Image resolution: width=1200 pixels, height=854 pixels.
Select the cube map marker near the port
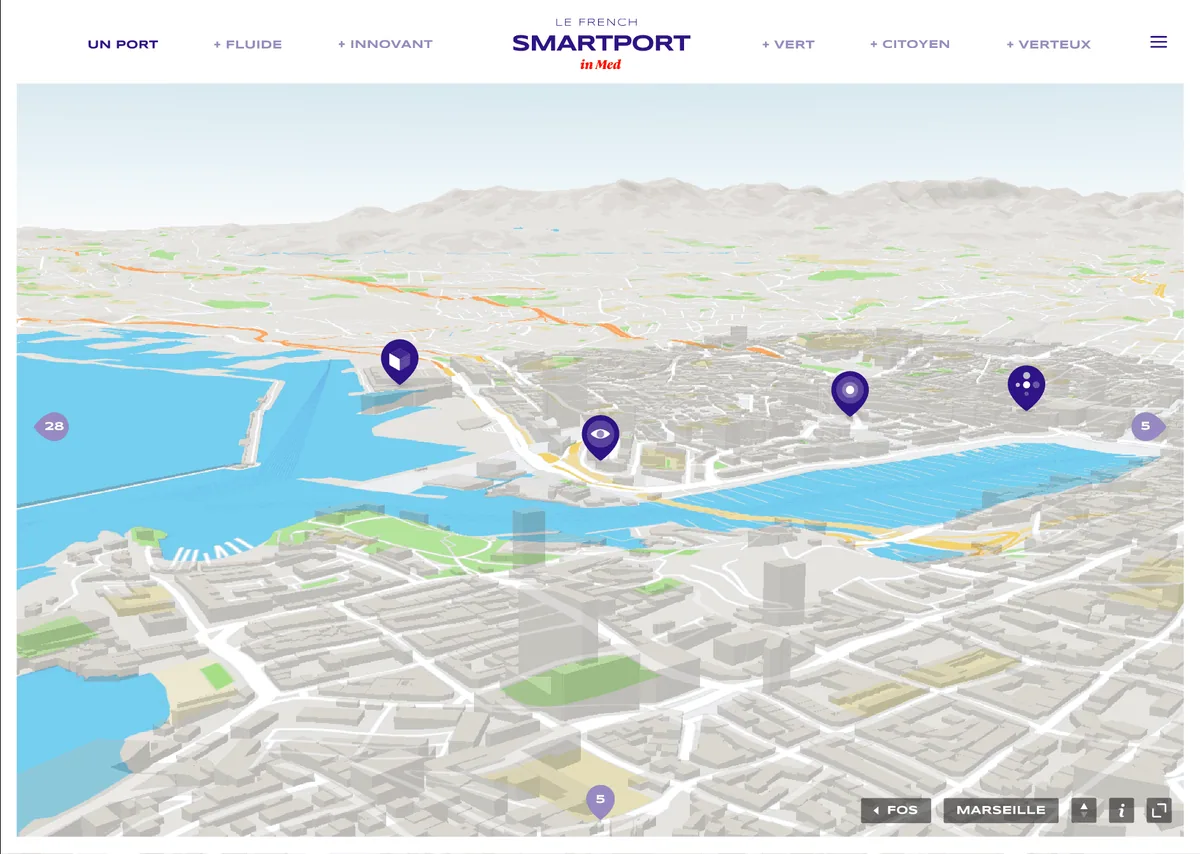coord(399,360)
